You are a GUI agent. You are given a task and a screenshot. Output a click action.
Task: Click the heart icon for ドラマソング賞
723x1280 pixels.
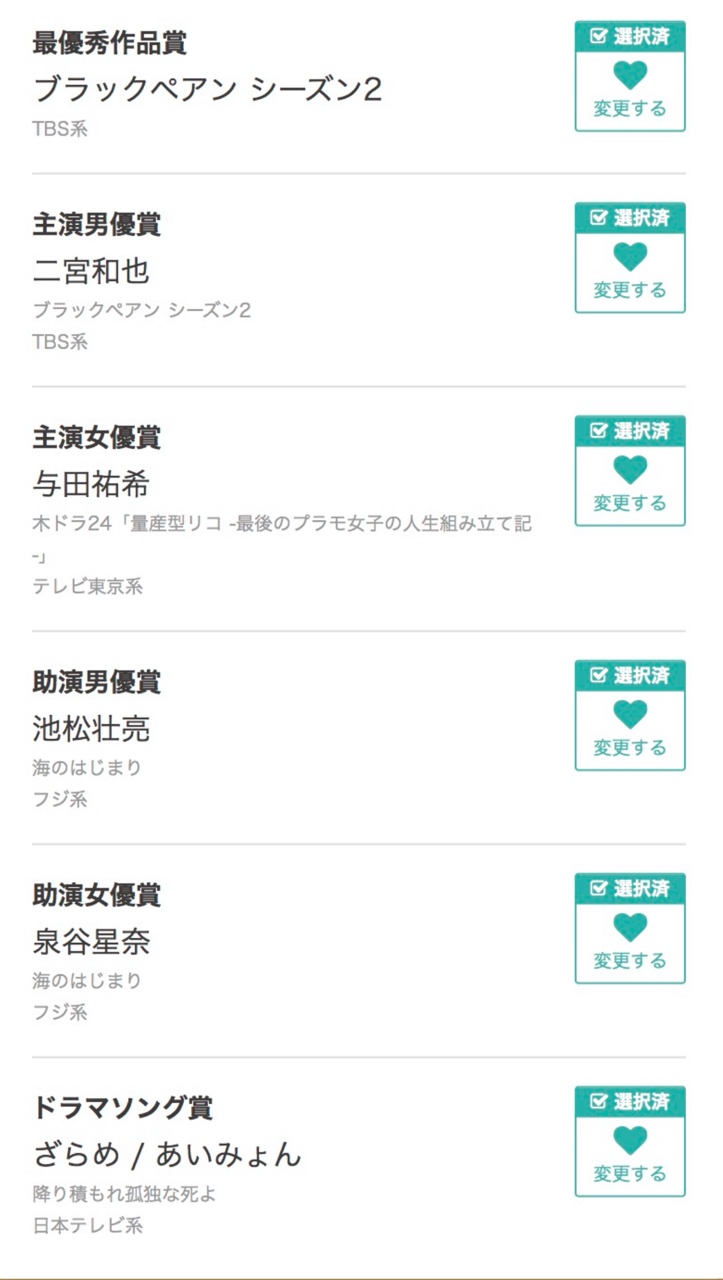pyautogui.click(x=630, y=1140)
